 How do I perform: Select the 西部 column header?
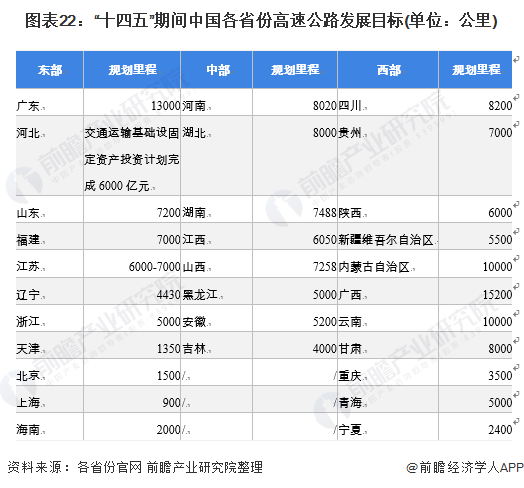388,70
